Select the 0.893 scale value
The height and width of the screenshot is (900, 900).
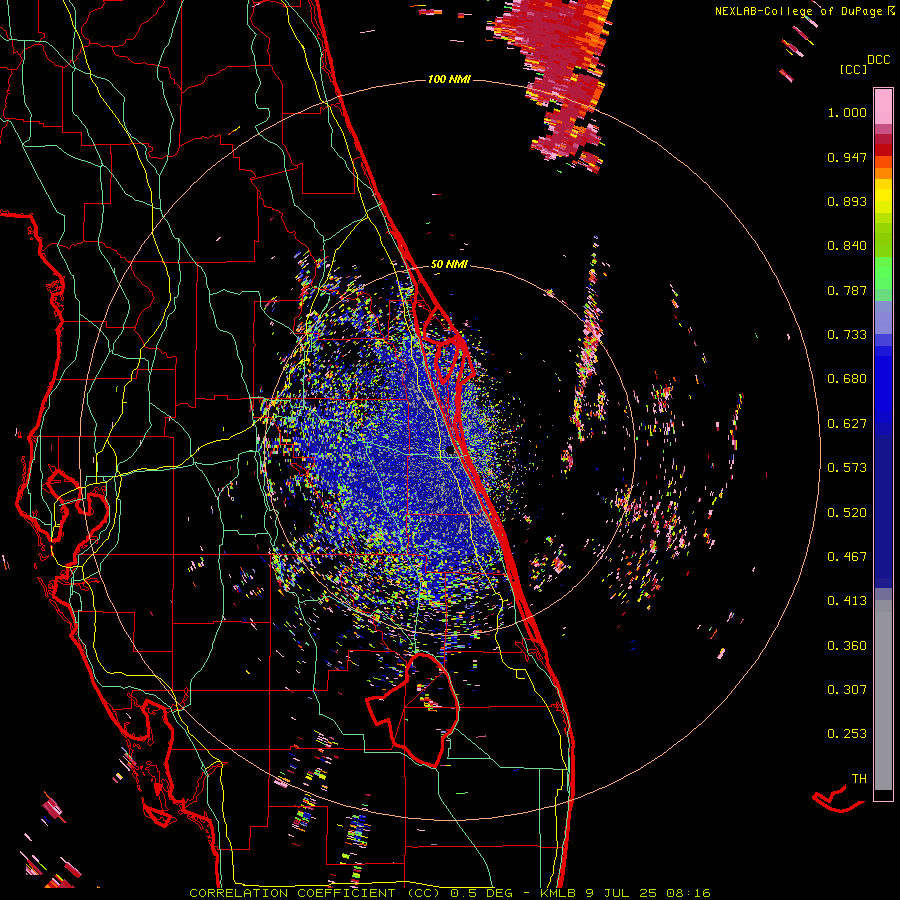[x=847, y=201]
